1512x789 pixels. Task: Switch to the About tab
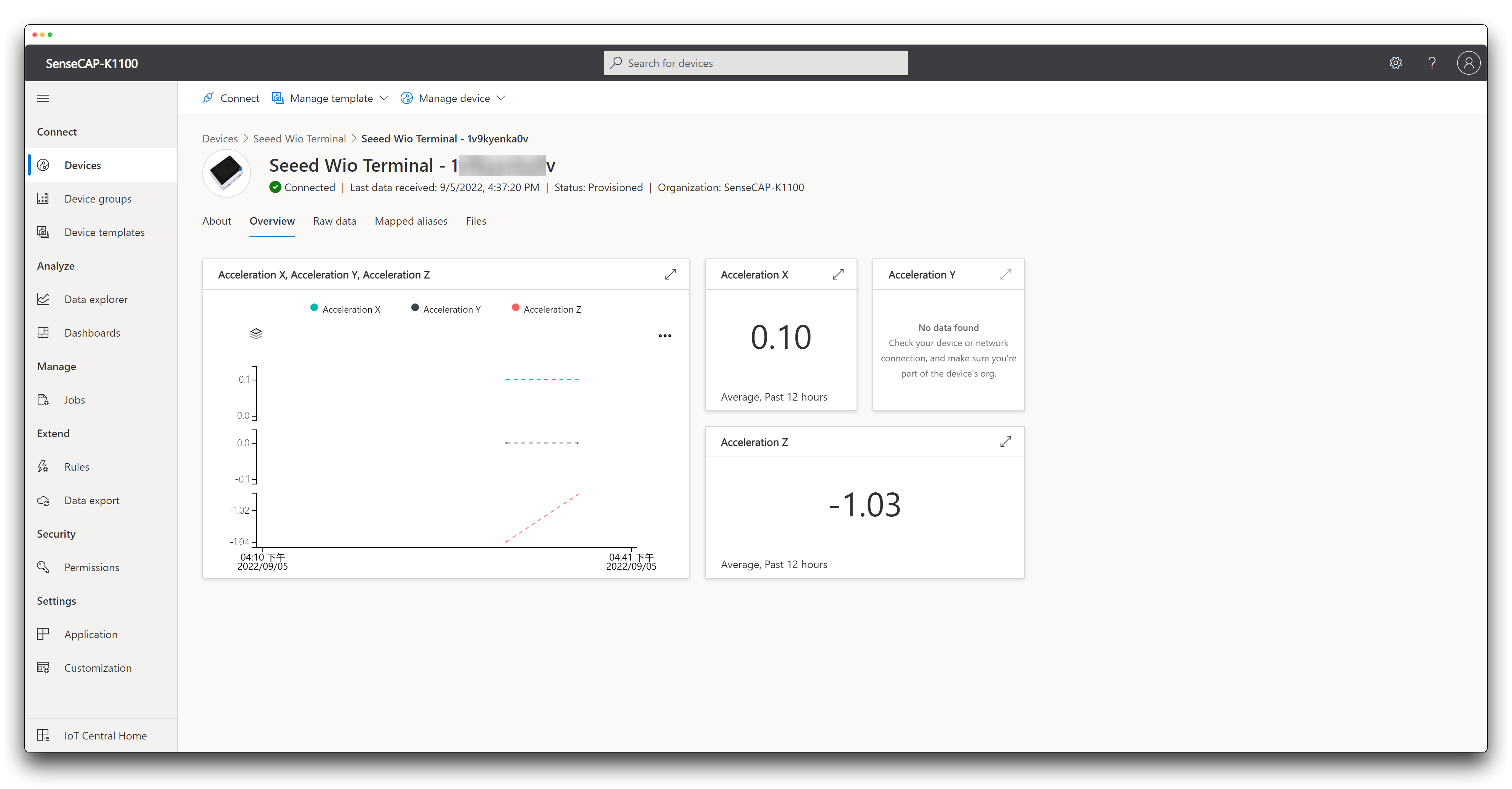(x=217, y=221)
